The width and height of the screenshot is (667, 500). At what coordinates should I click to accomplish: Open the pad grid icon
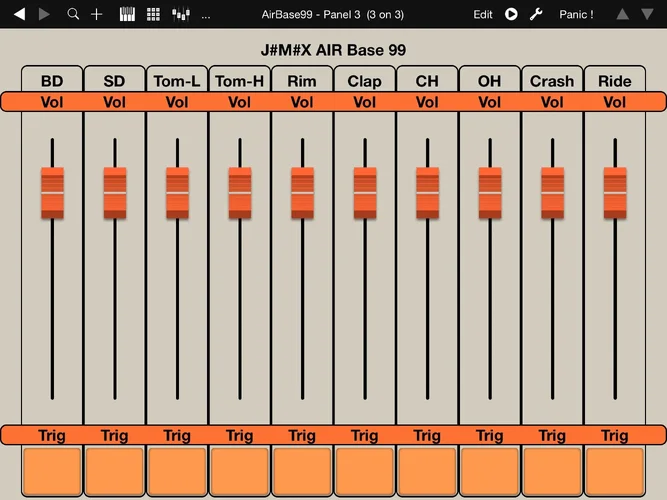tap(153, 14)
